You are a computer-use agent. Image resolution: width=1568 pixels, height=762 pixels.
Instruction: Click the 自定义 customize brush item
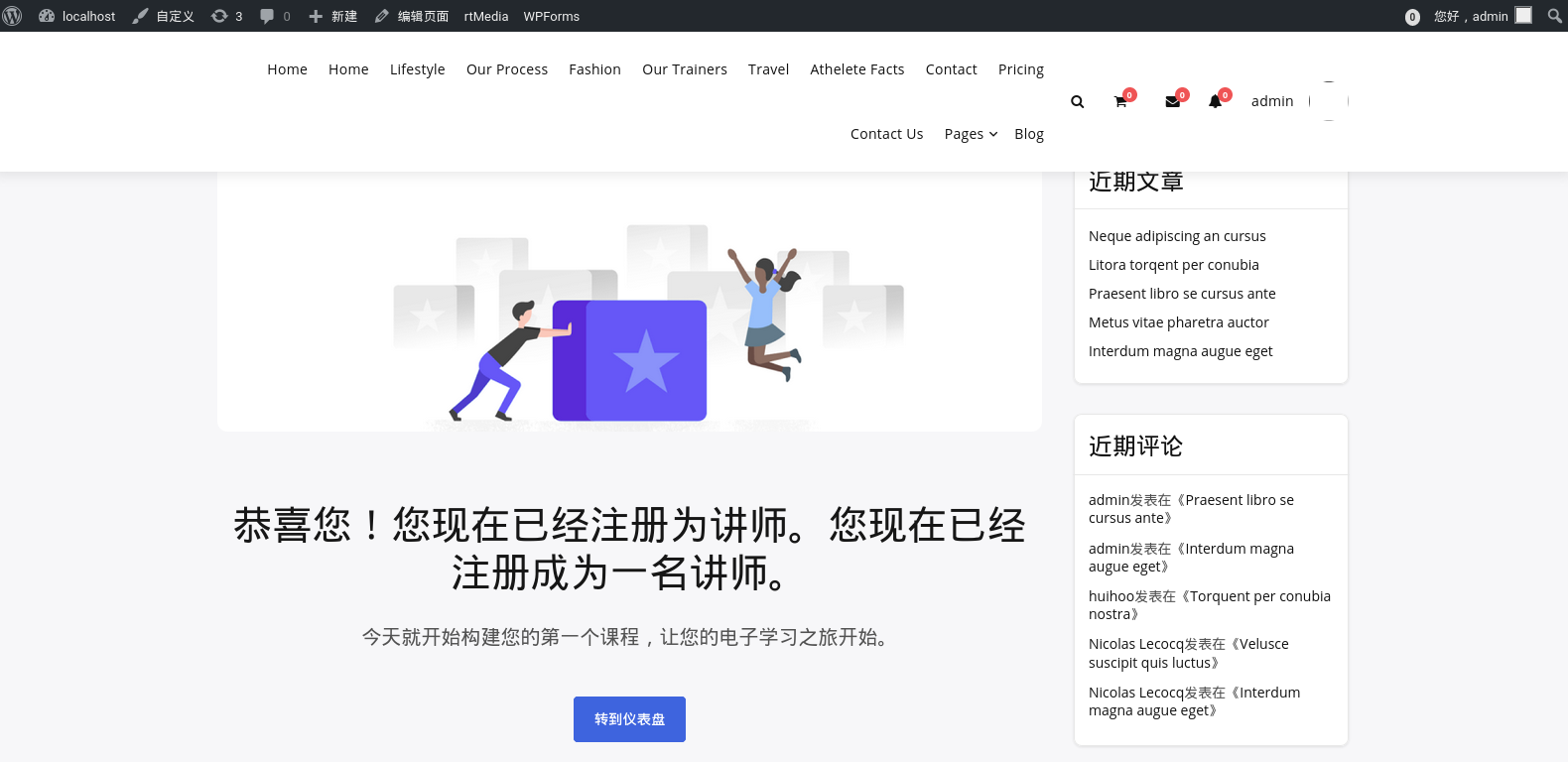(164, 16)
